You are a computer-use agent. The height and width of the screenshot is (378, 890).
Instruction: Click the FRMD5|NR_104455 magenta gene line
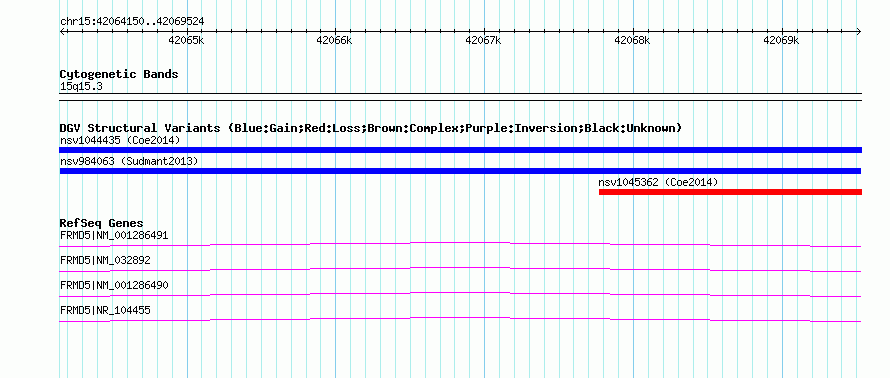tap(460, 319)
